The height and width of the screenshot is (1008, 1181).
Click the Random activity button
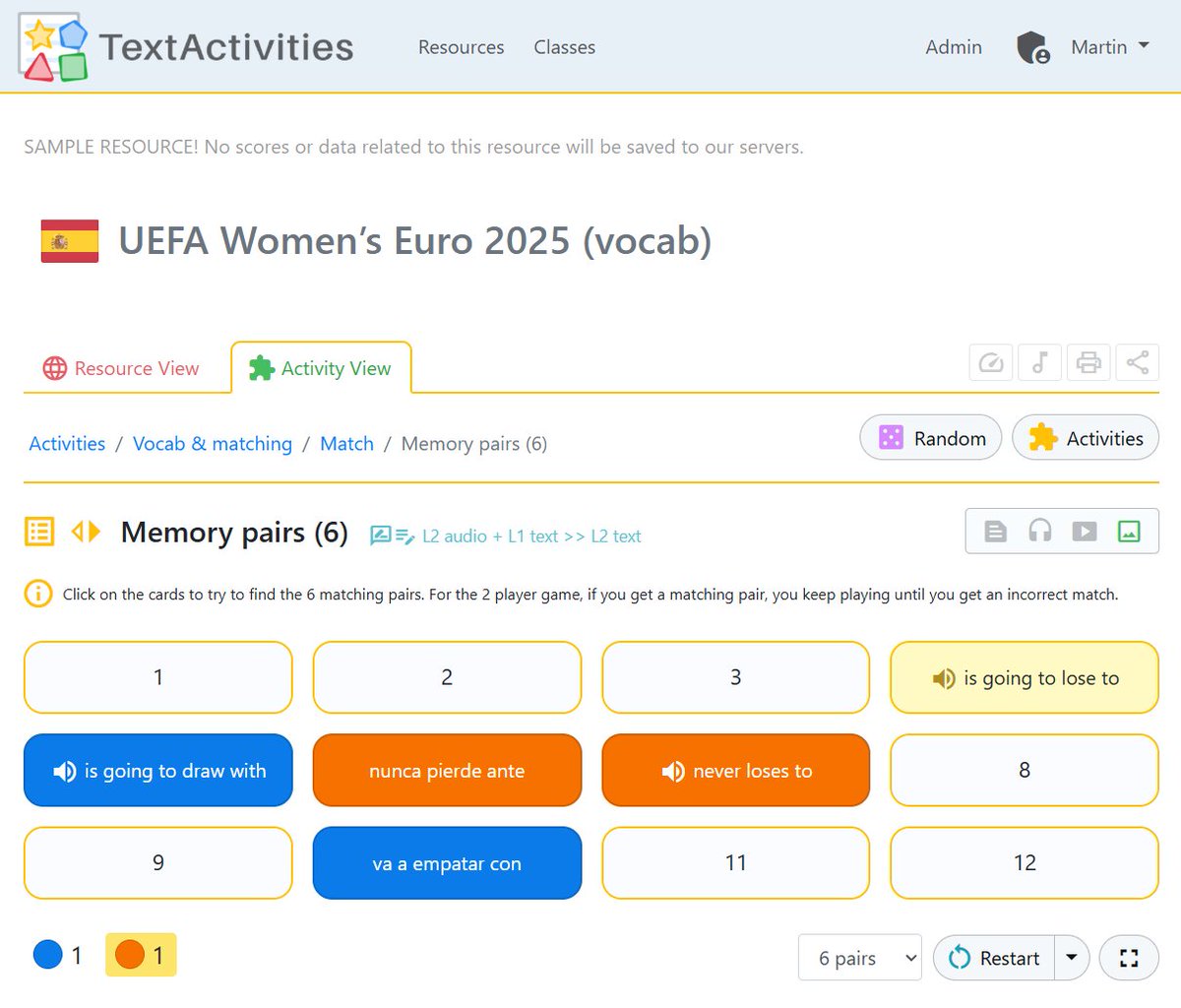(931, 438)
